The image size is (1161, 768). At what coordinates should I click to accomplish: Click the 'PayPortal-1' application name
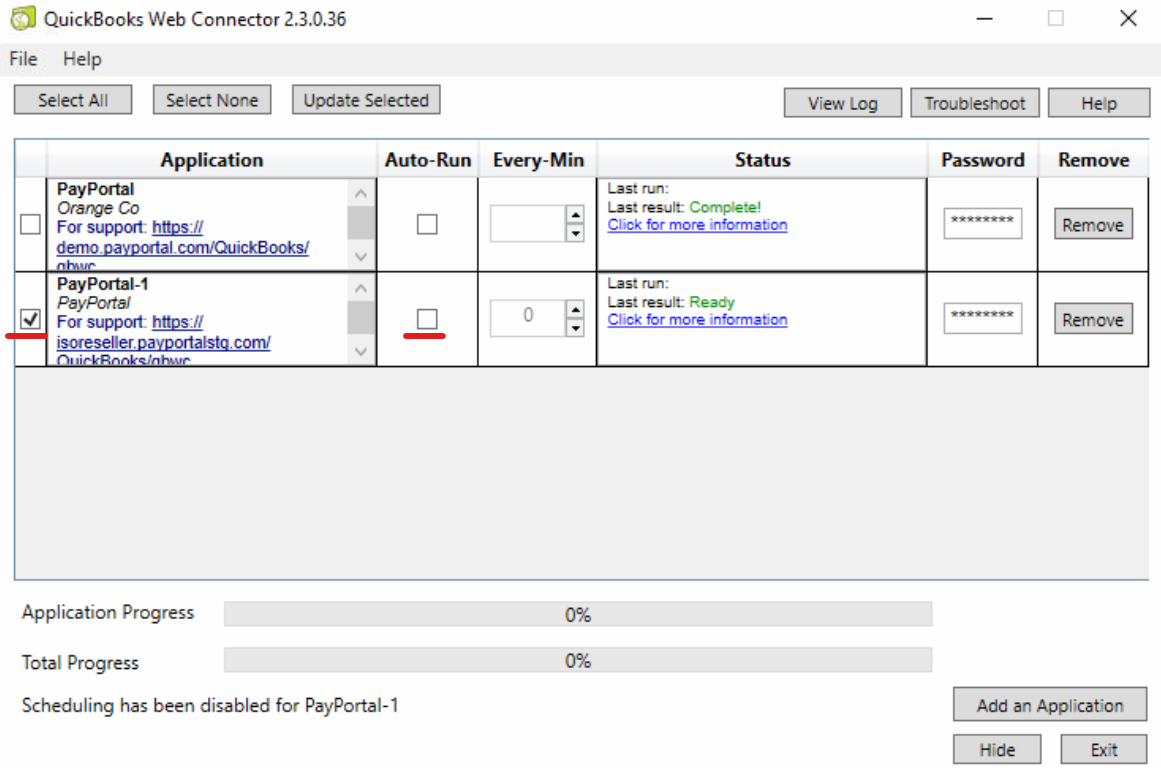[102, 284]
